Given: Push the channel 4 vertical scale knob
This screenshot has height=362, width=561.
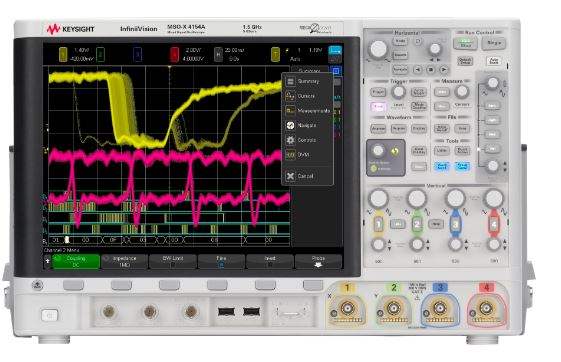Looking at the screenshot, I should [494, 199].
